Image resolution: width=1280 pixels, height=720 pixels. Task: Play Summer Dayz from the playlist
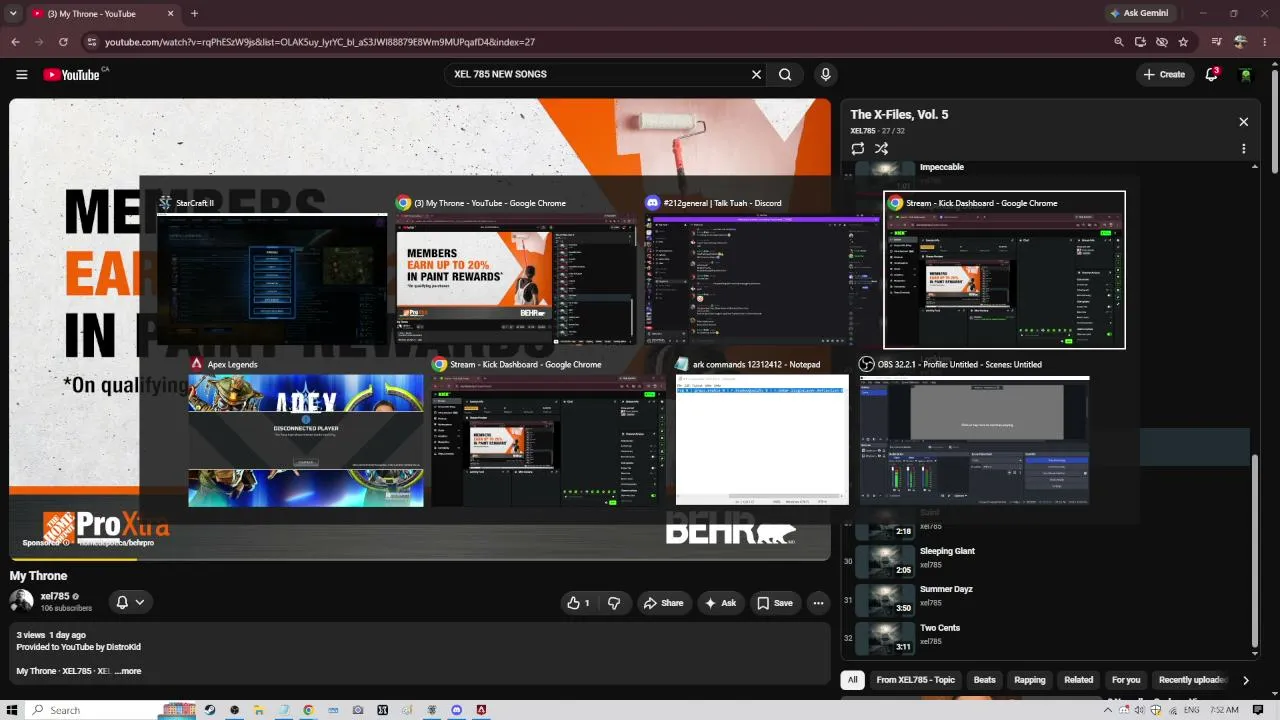(1045, 599)
